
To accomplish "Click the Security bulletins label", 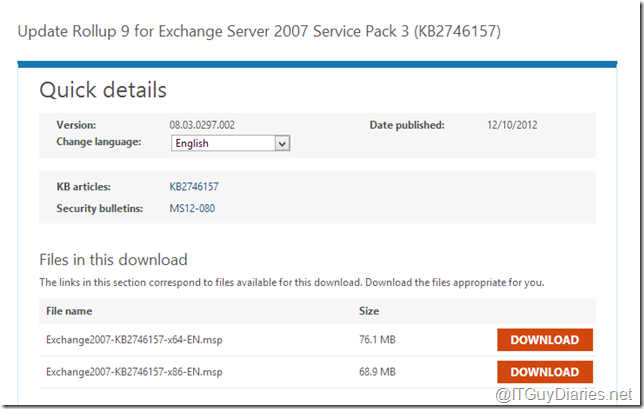I will pos(101,208).
